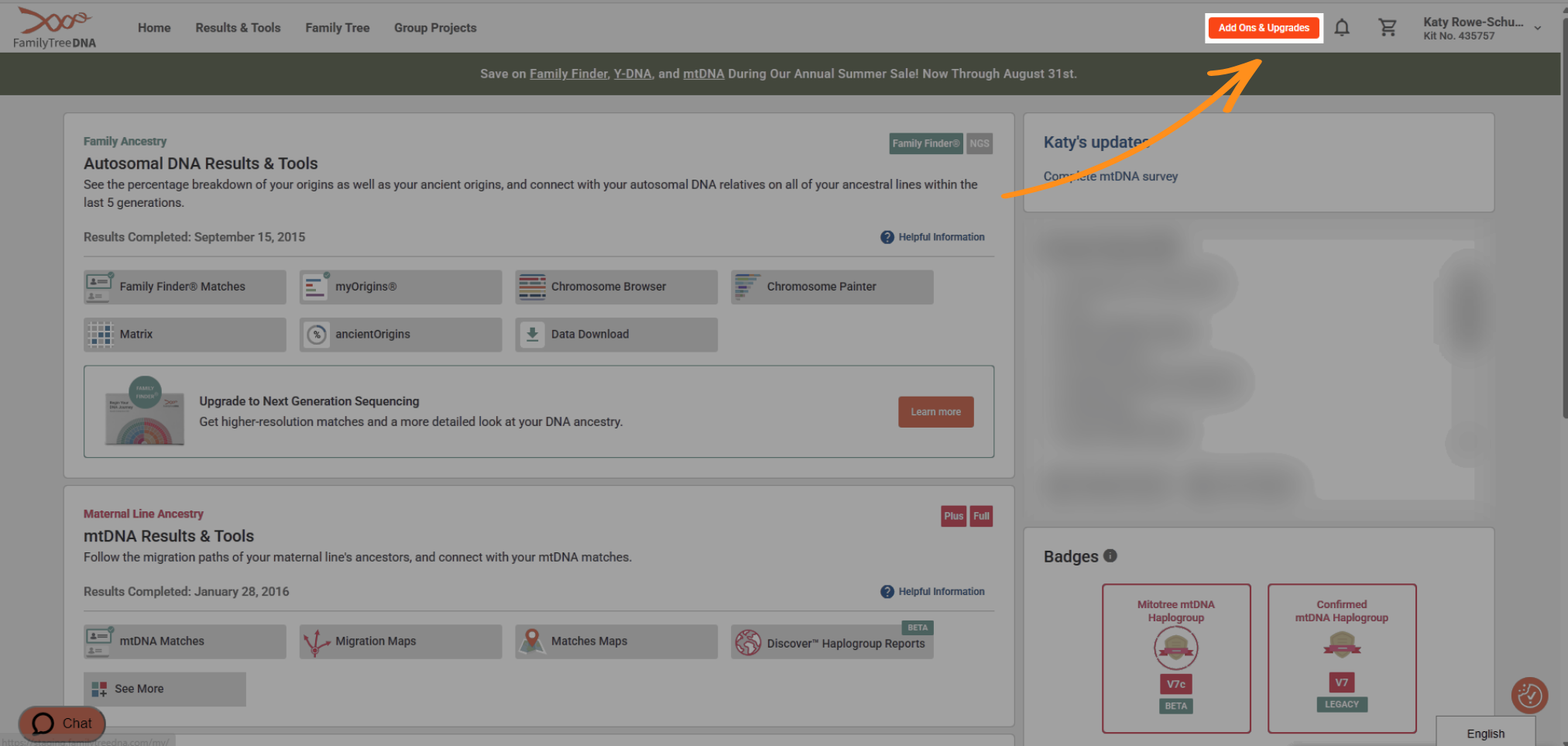Open Data Download
Screen dimensions: 1568x746
616,335
